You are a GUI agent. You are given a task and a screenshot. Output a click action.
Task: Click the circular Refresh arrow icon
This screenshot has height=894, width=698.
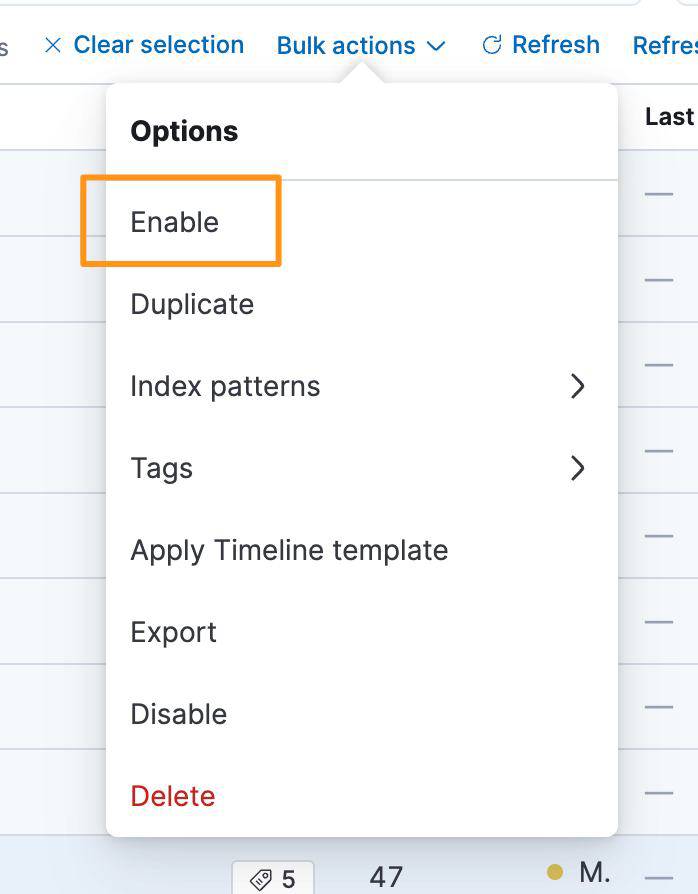491,45
